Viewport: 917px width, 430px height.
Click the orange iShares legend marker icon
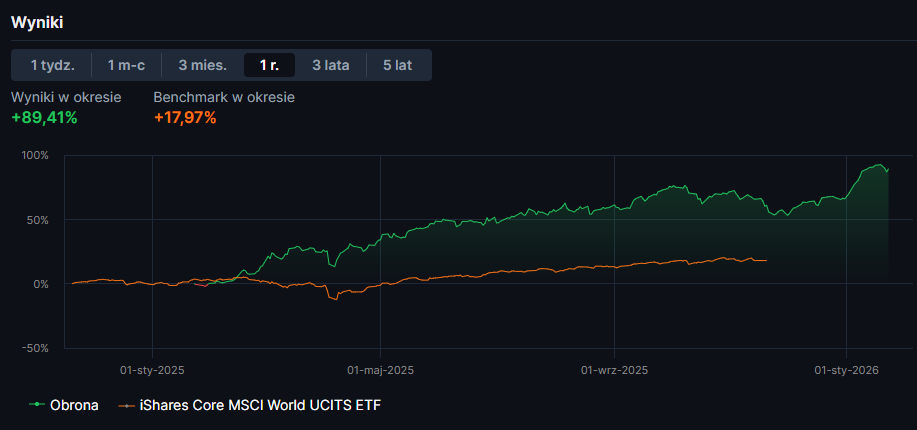click(x=126, y=405)
